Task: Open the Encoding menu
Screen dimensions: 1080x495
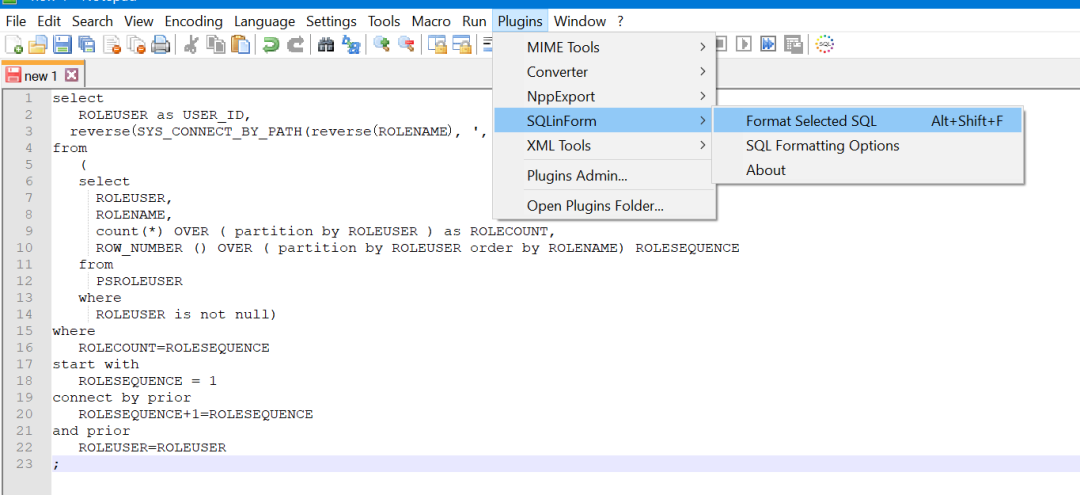Action: click(x=194, y=21)
